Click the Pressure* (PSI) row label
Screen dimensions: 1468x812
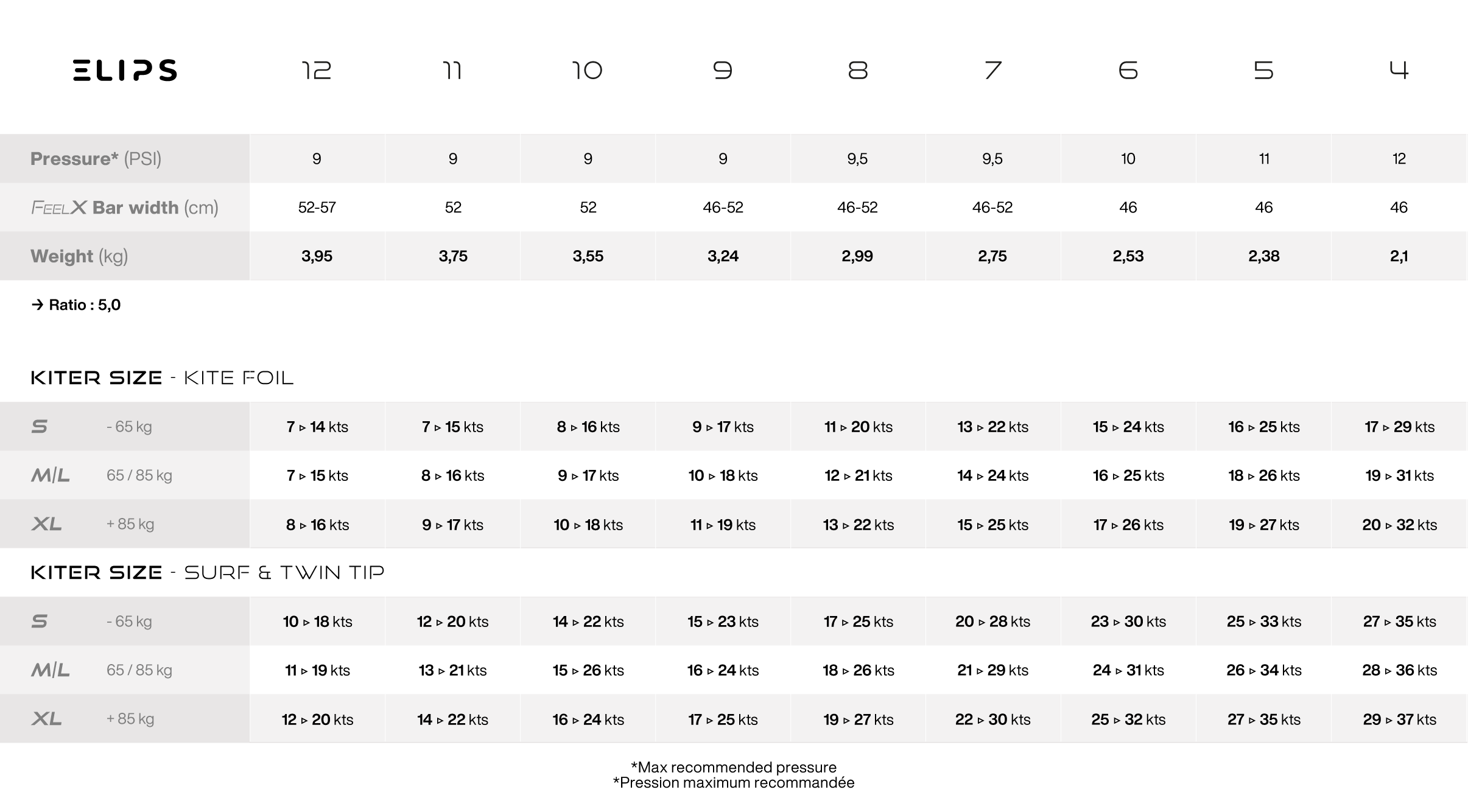[x=96, y=159]
